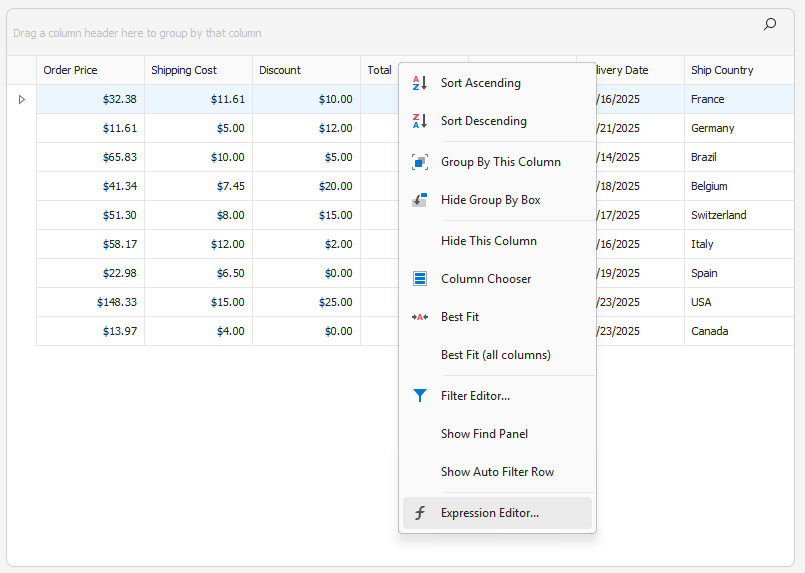Click the Group By This Column icon

(x=419, y=162)
